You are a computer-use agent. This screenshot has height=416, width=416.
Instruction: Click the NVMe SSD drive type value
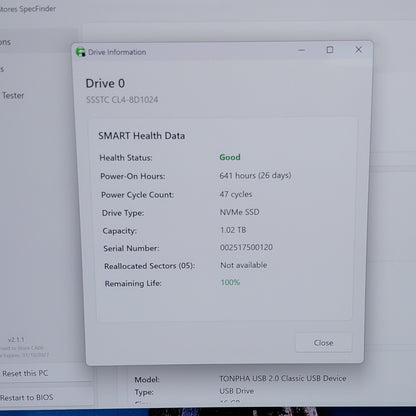(239, 212)
